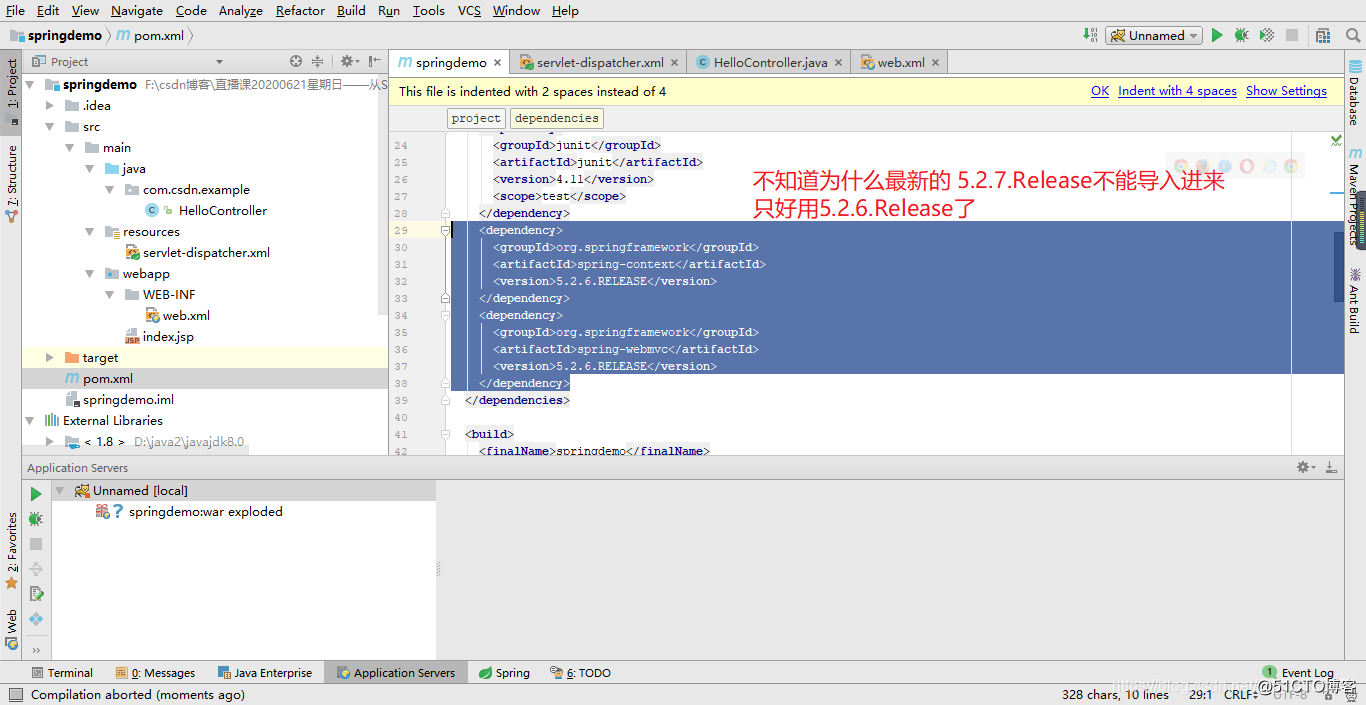Open the Refactor menu
The image size is (1366, 705).
click(x=300, y=10)
